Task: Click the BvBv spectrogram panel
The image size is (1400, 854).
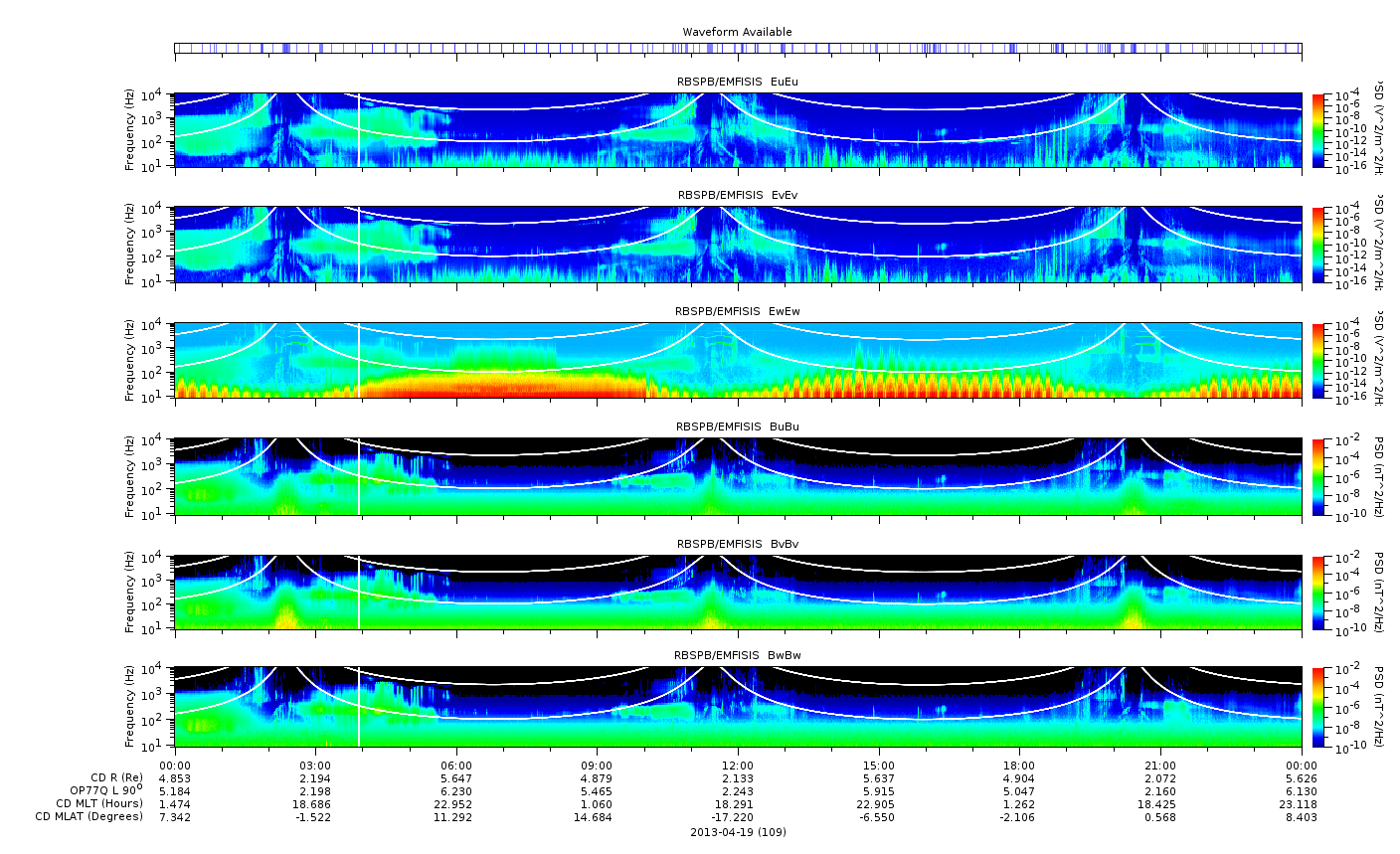Action: pos(738,593)
